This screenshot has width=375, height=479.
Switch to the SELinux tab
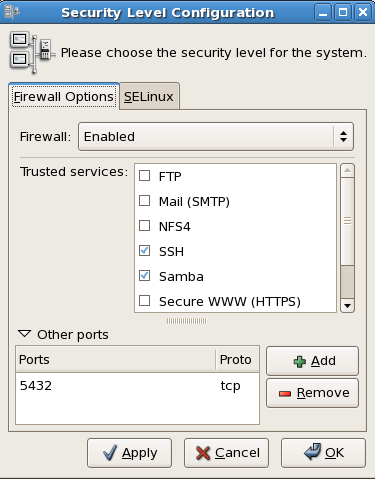pos(149,97)
